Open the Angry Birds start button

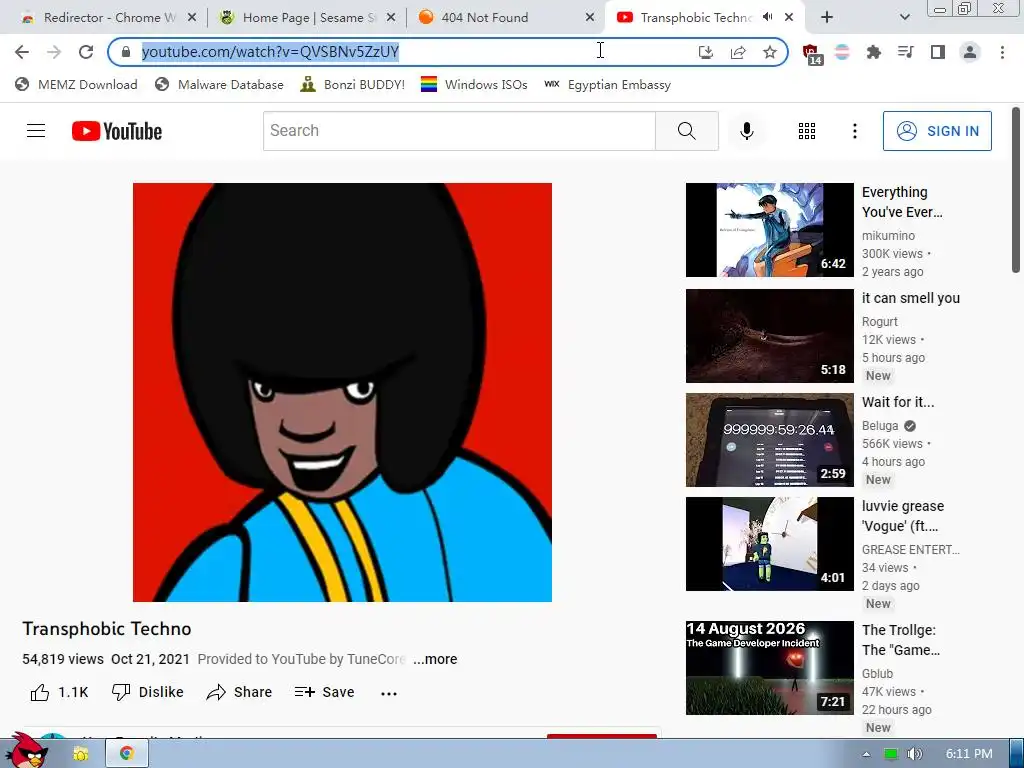27,752
